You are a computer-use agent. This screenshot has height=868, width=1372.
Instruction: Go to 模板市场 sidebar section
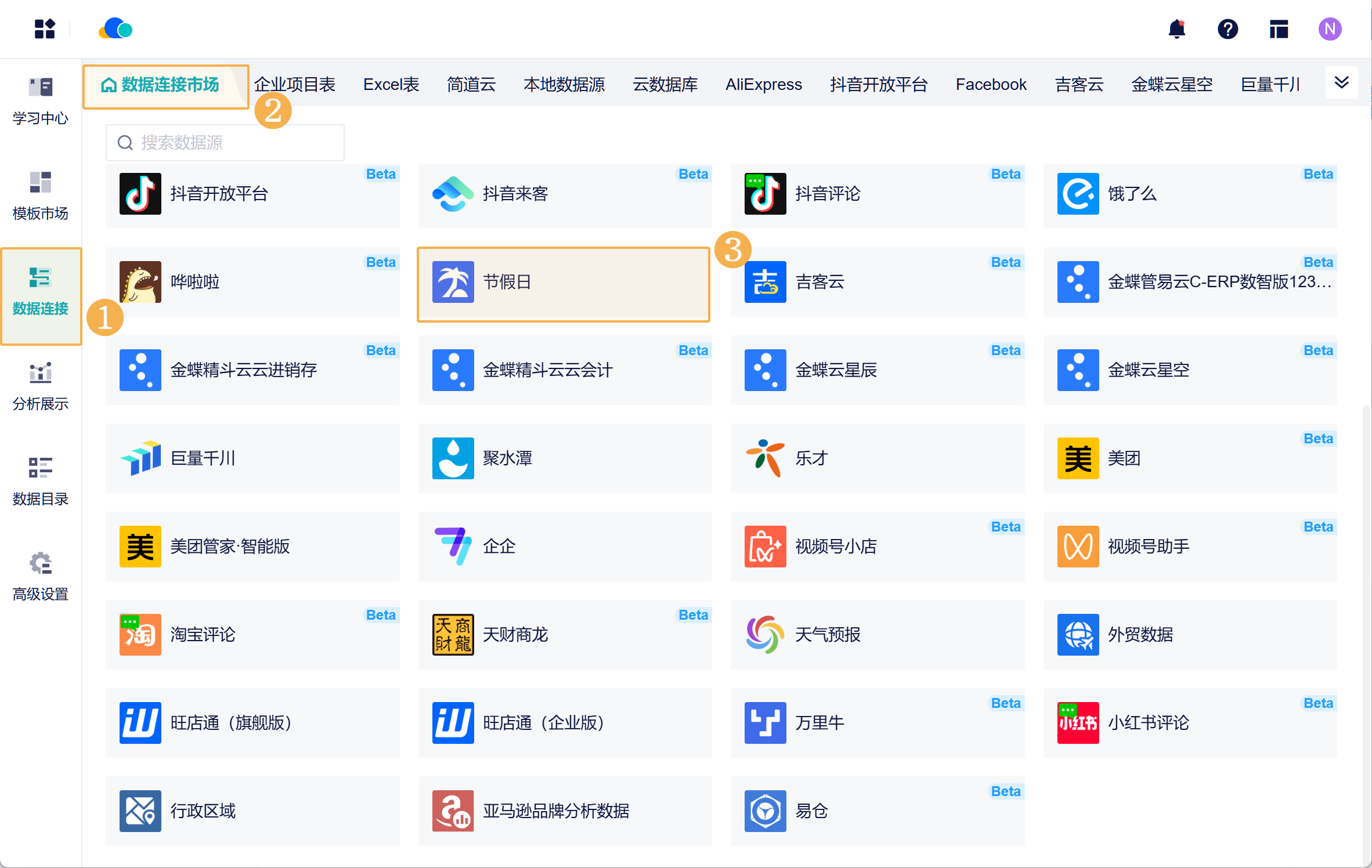point(41,196)
